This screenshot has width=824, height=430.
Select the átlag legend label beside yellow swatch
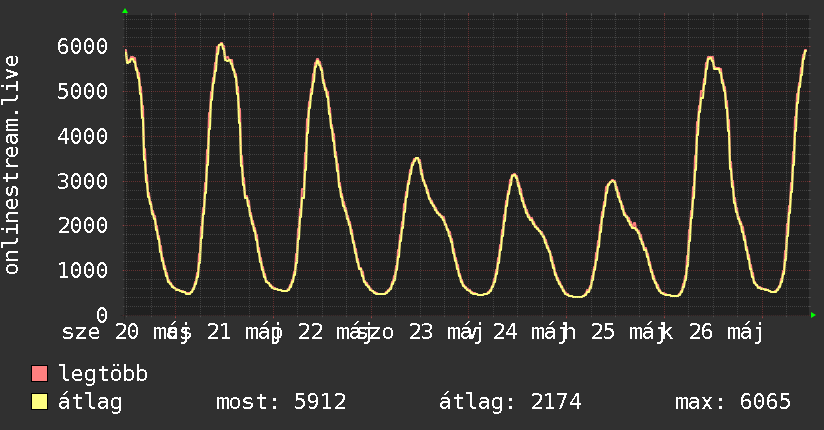point(90,402)
